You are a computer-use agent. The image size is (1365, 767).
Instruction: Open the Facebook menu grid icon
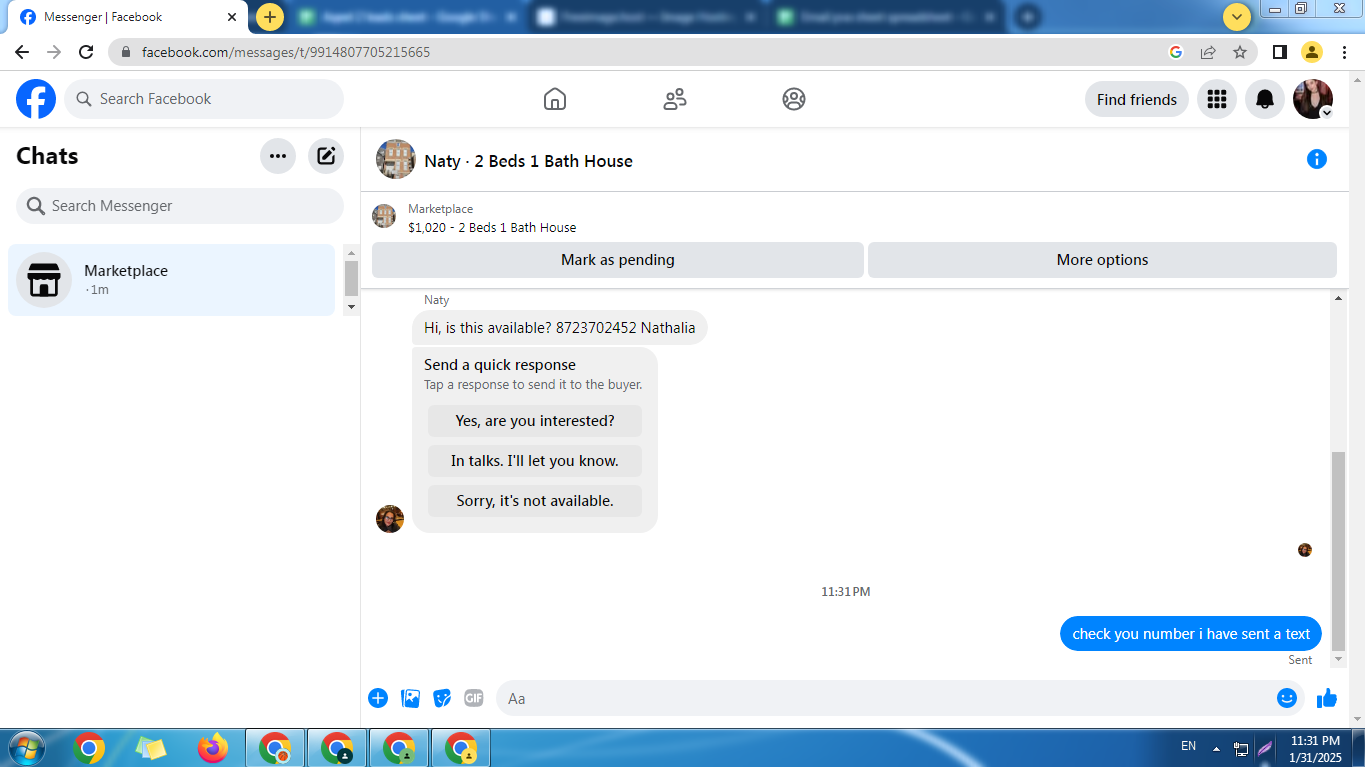[x=1217, y=99]
